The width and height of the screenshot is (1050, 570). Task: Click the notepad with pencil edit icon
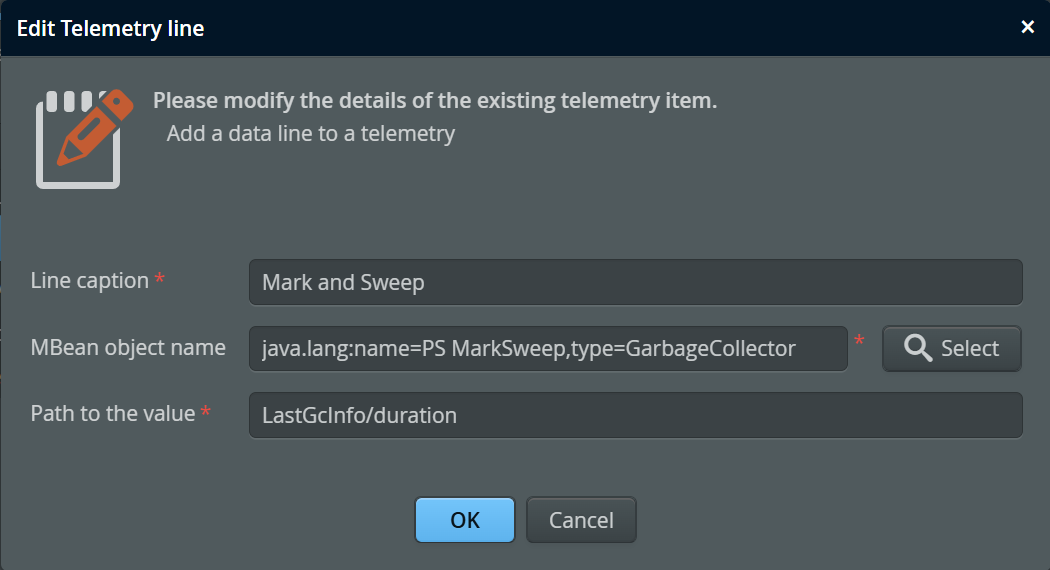click(83, 138)
